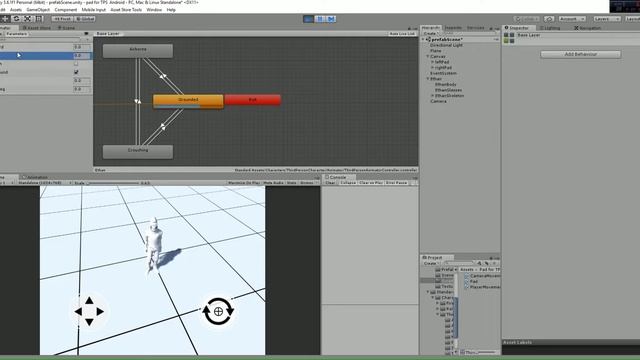Screen dimensions: 640x360
Task: Select the Move tool in toolbar
Action: [5, 19]
